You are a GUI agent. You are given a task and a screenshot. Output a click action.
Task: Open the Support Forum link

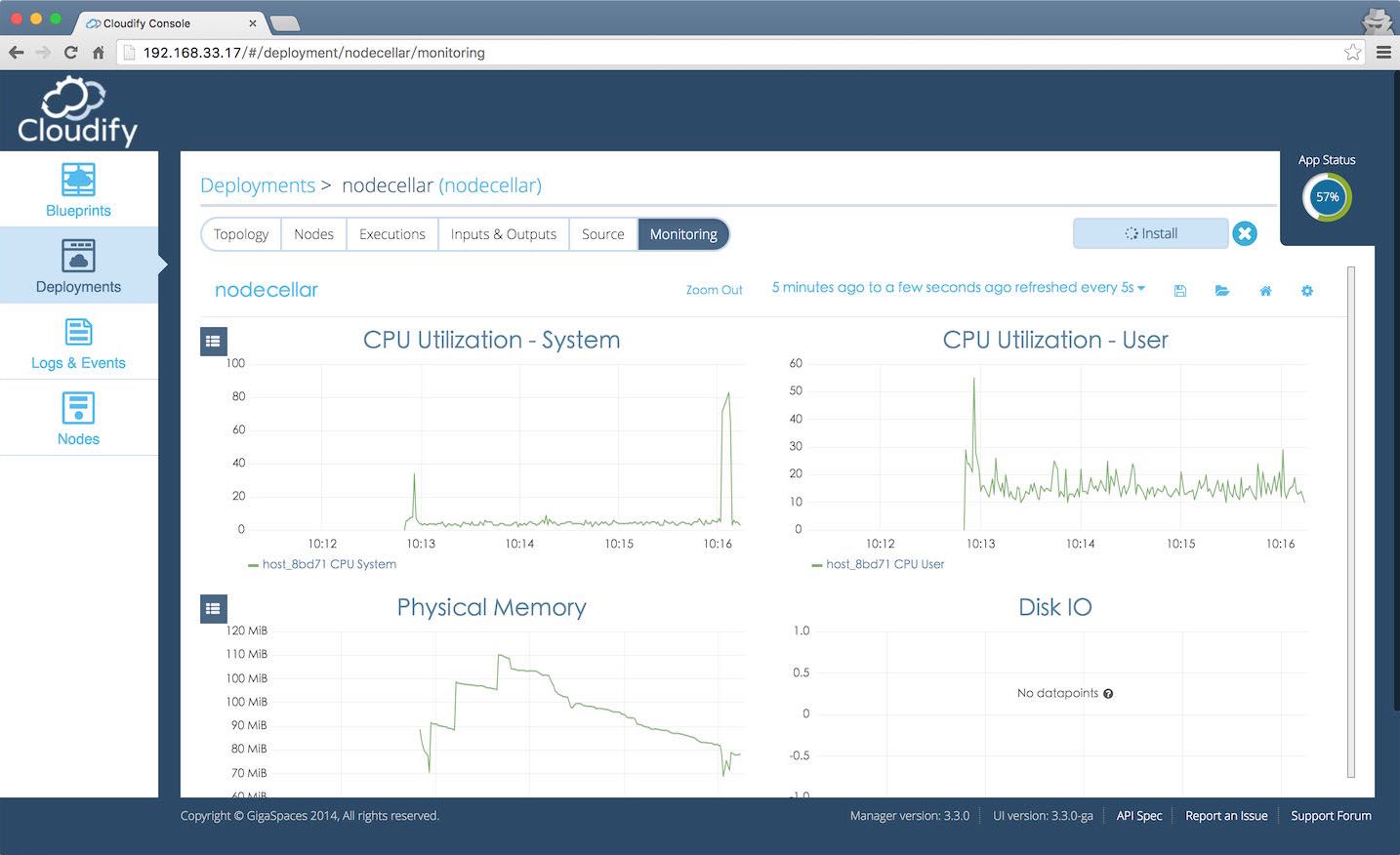coord(1331,816)
